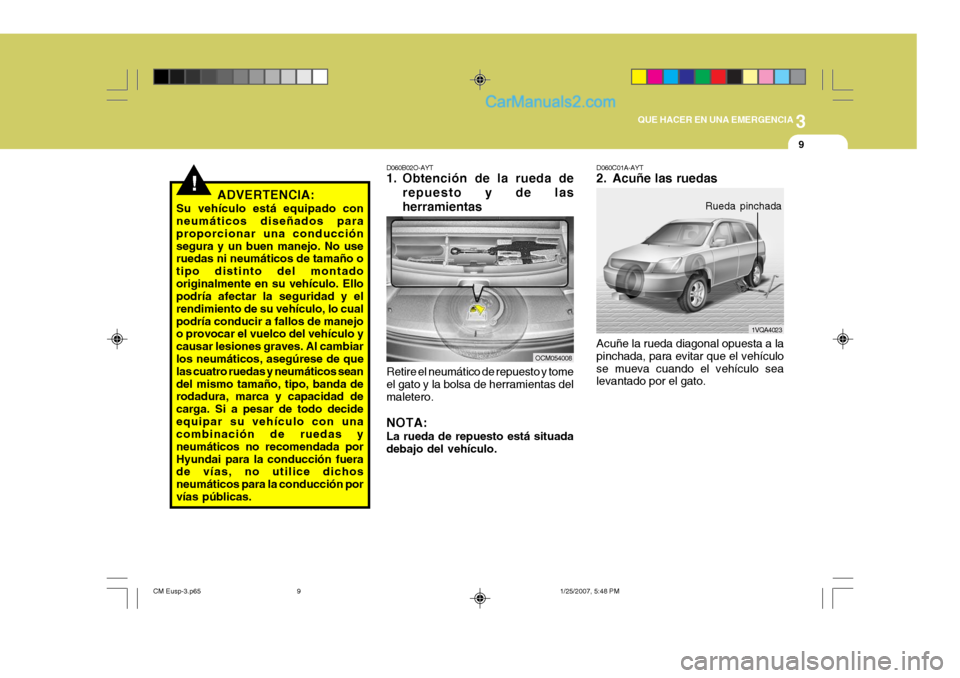This screenshot has height=678, width=960.
Task: Click the section code 'D060C01A-AYT'
Action: click(620, 167)
